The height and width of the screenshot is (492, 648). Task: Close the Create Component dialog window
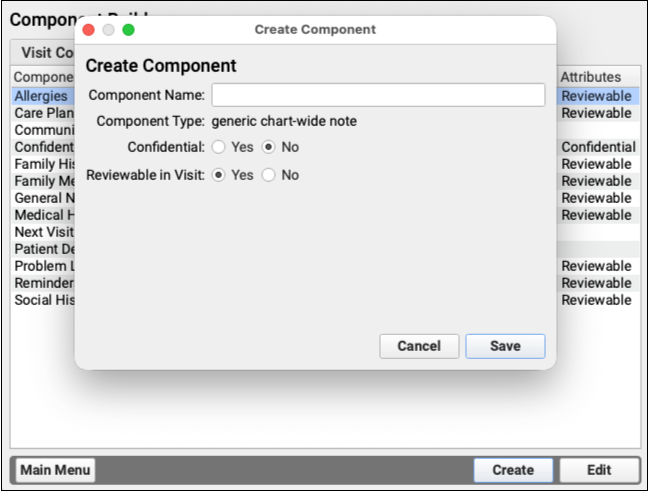[x=89, y=30]
